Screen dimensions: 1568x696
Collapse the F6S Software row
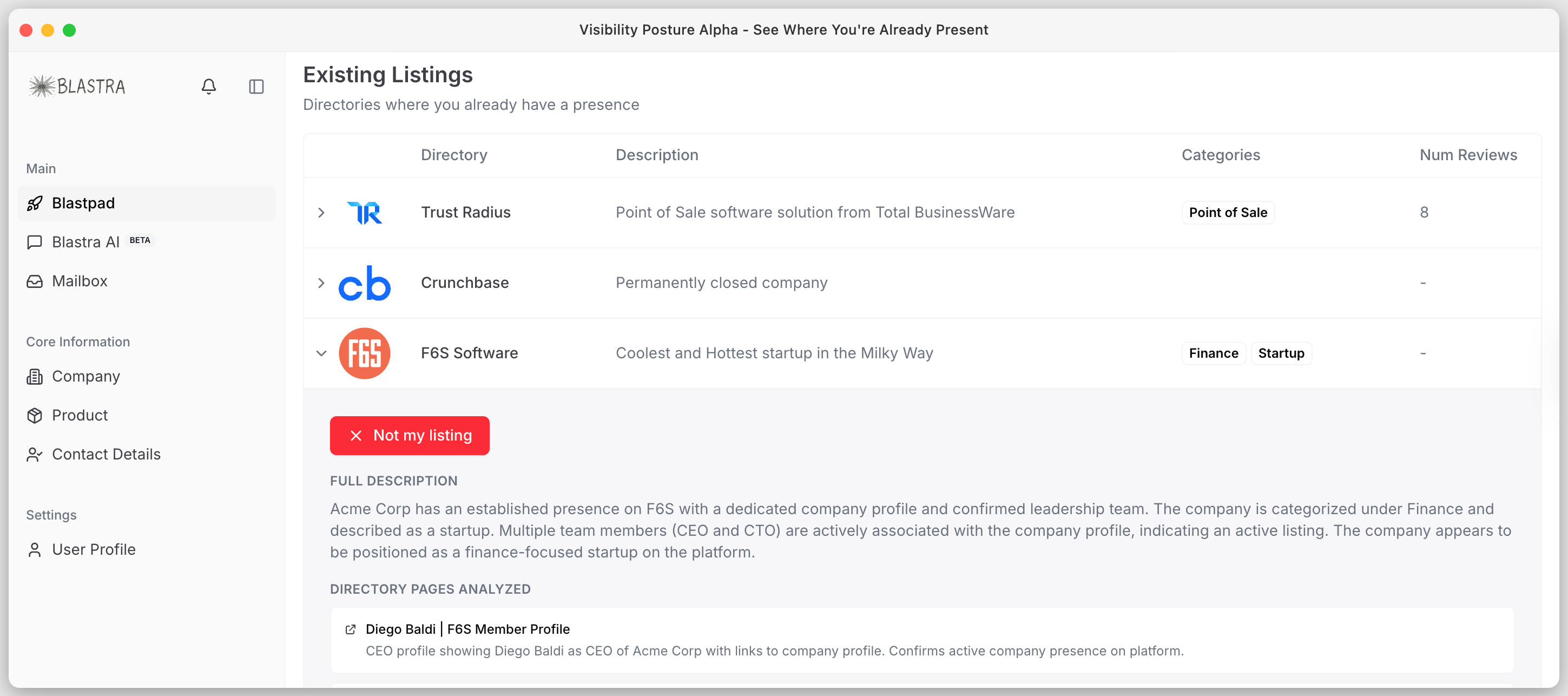click(321, 353)
